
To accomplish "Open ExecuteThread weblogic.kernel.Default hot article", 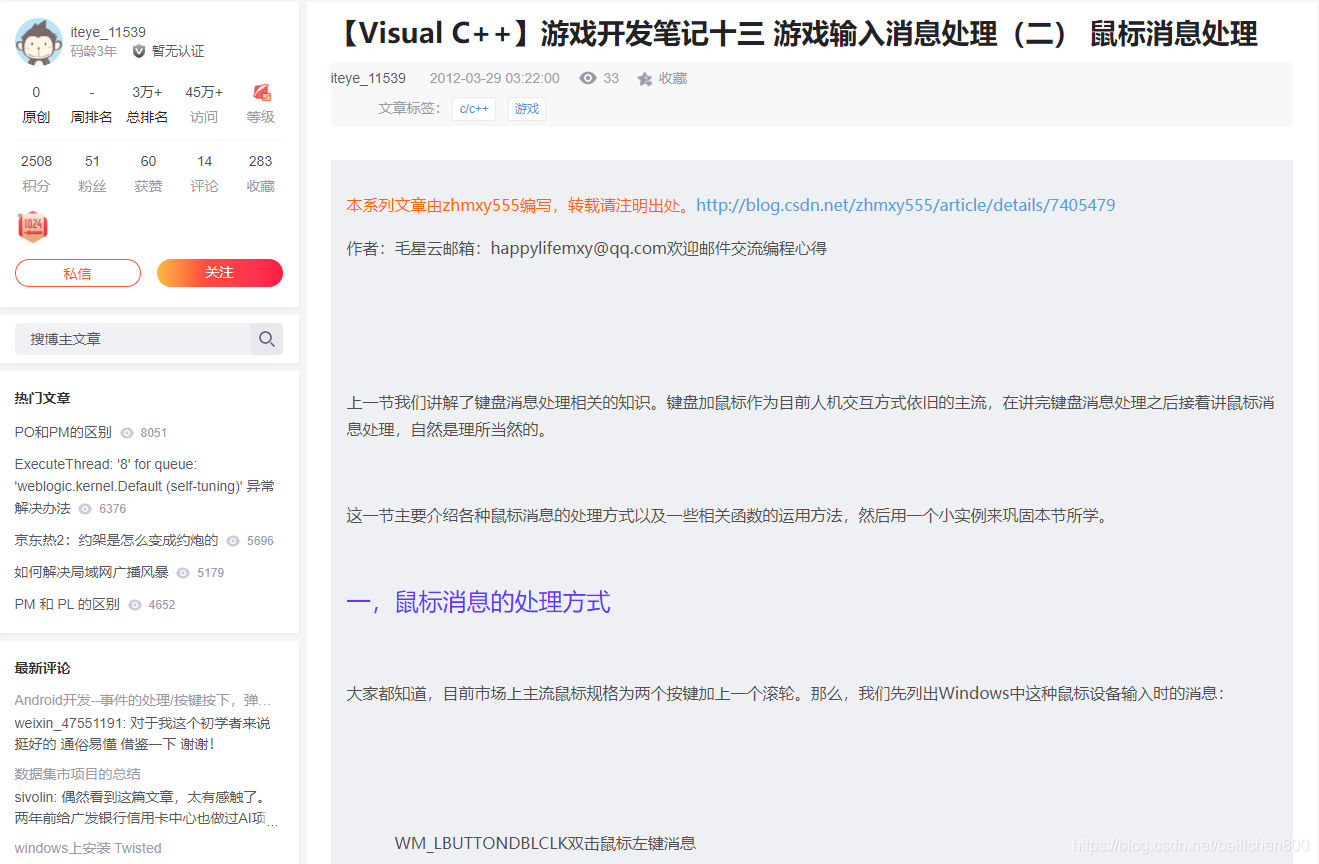I will coord(144,486).
